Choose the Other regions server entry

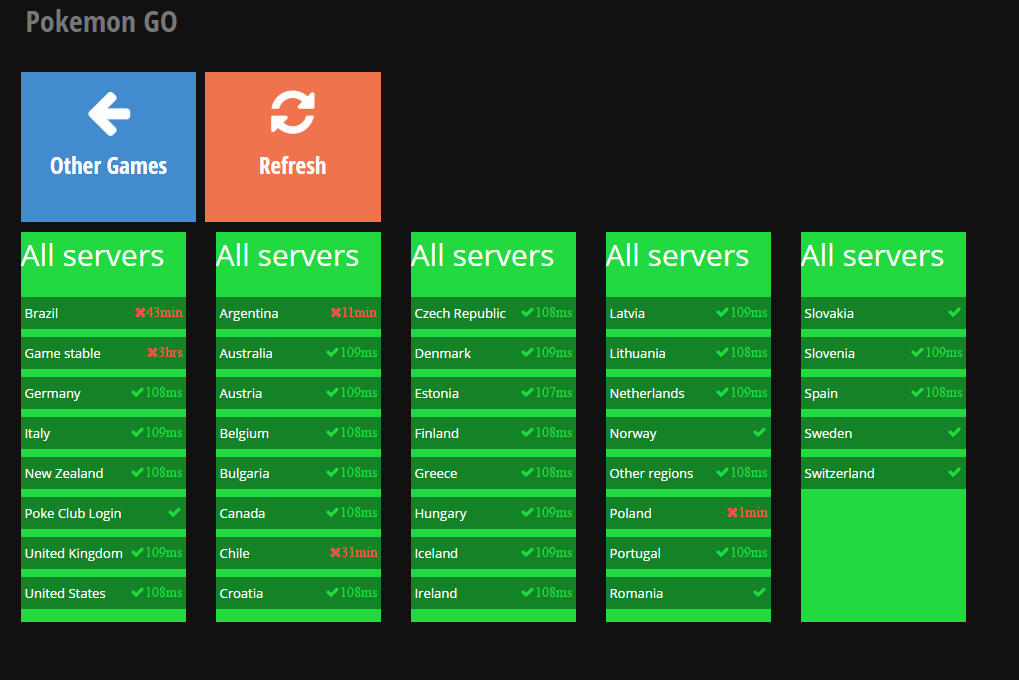[x=688, y=473]
